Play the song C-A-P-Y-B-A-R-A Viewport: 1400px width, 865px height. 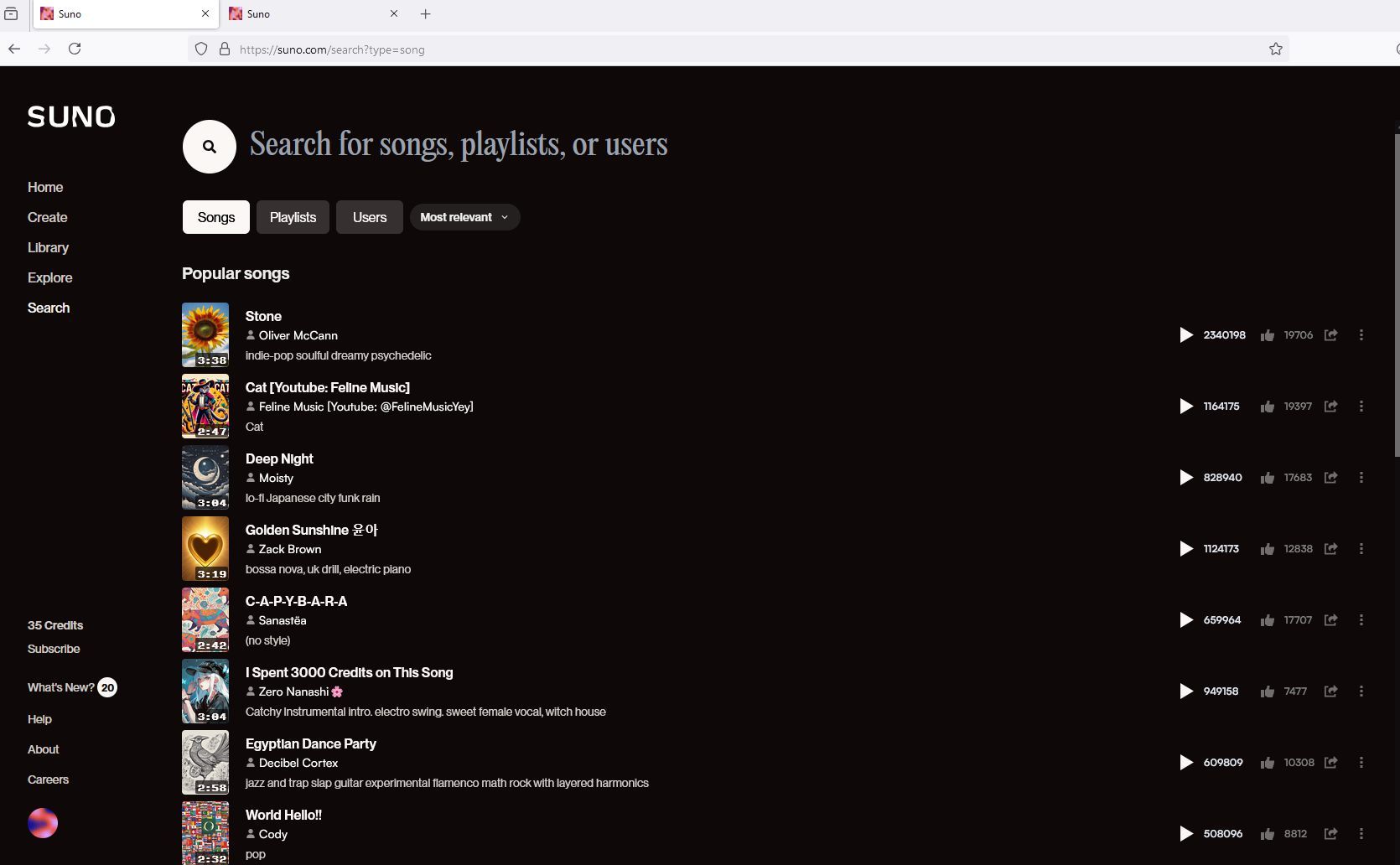1186,620
